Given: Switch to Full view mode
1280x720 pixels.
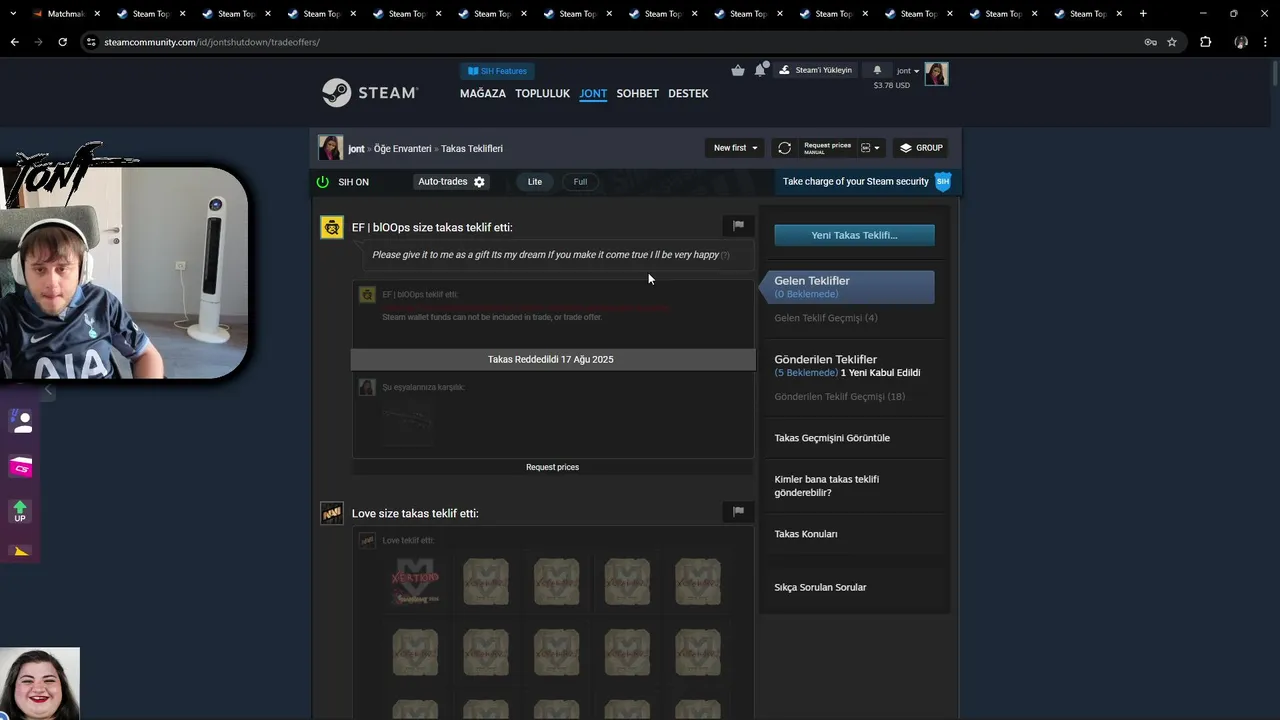Looking at the screenshot, I should pos(580,182).
